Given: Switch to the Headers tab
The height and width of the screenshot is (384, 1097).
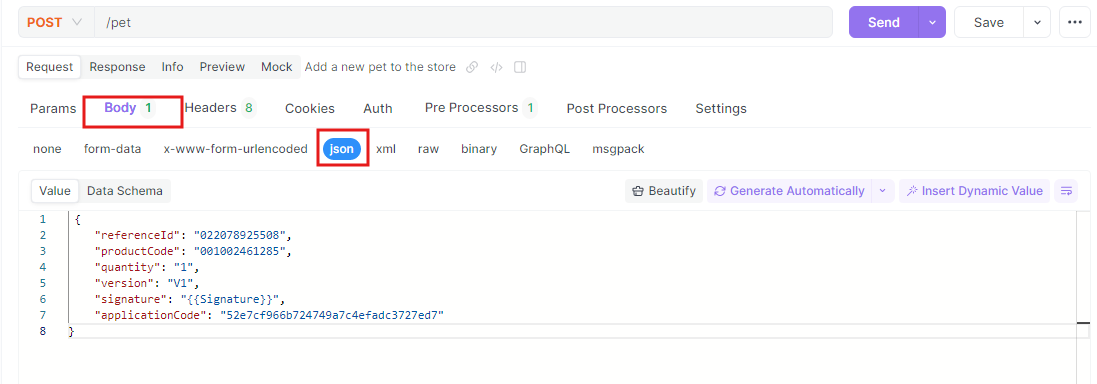Looking at the screenshot, I should 220,108.
